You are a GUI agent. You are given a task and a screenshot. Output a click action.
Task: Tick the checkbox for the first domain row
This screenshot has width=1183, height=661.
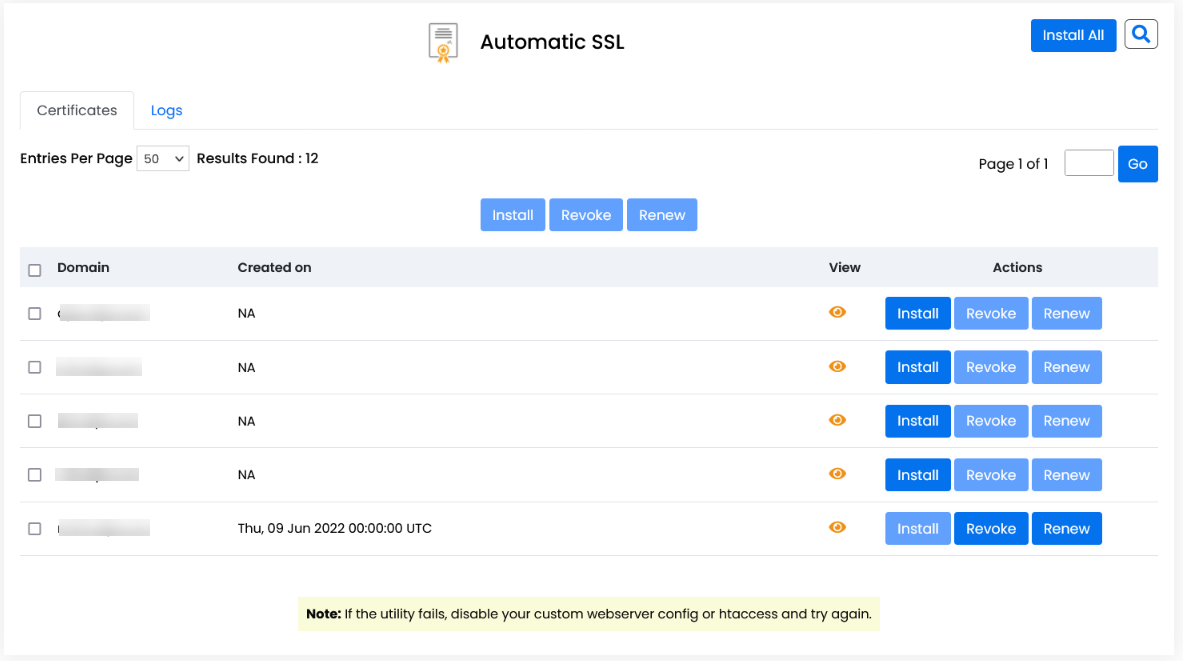[x=34, y=313]
